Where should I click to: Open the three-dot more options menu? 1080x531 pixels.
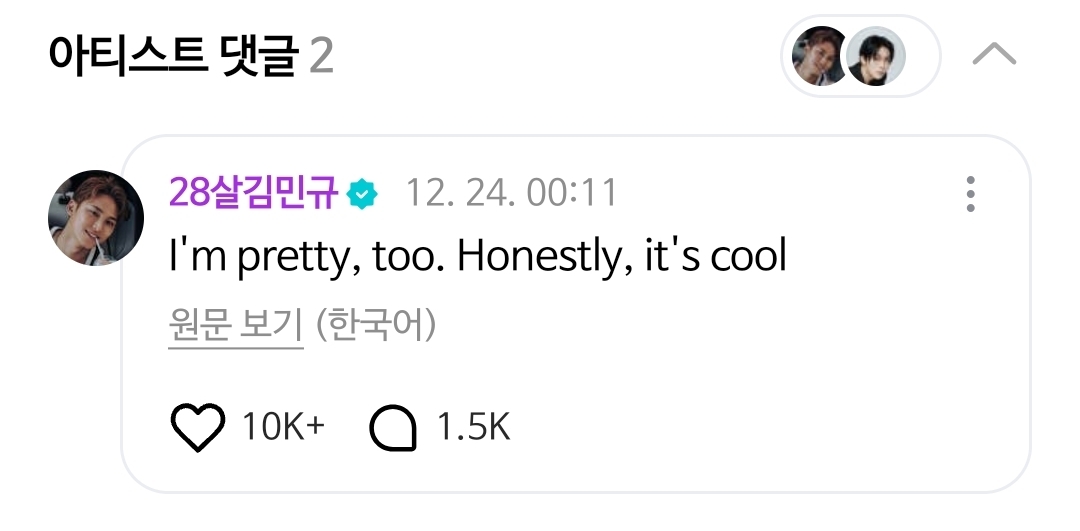pyautogui.click(x=970, y=194)
